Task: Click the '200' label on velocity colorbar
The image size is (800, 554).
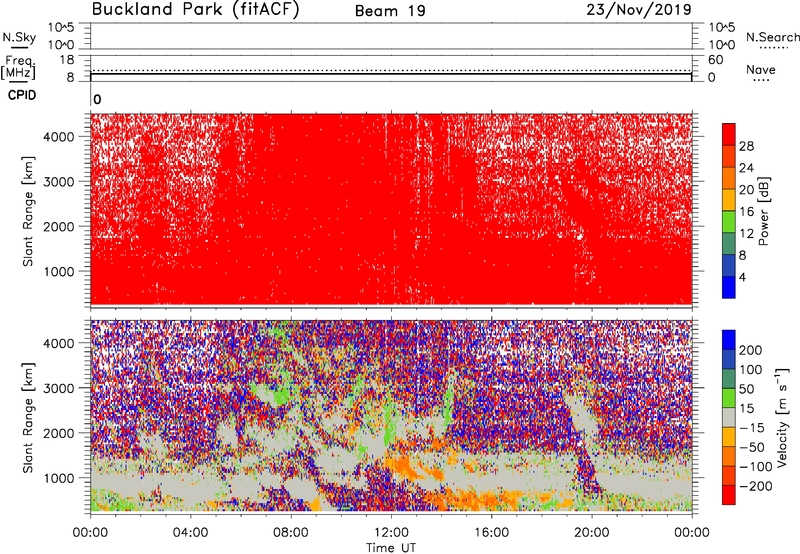Action: click(x=751, y=350)
